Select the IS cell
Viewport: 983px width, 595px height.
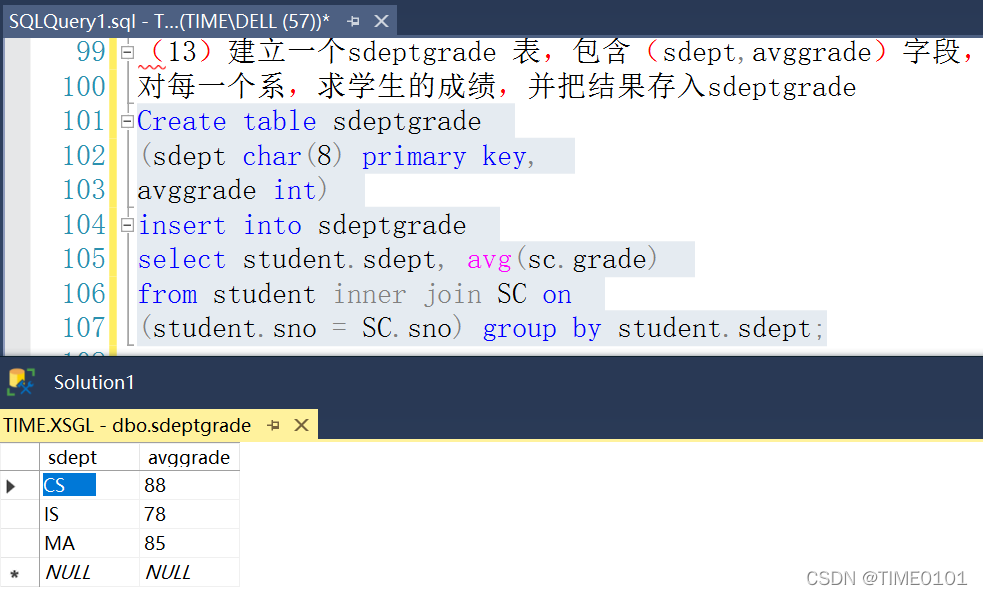tap(90, 514)
